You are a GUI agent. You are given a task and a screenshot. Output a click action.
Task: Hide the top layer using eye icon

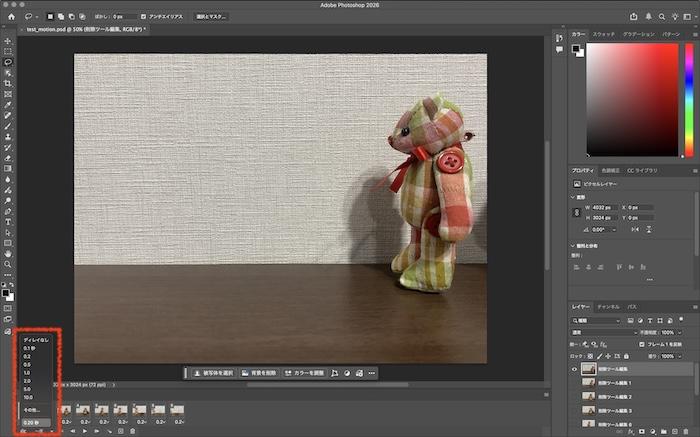(x=574, y=368)
